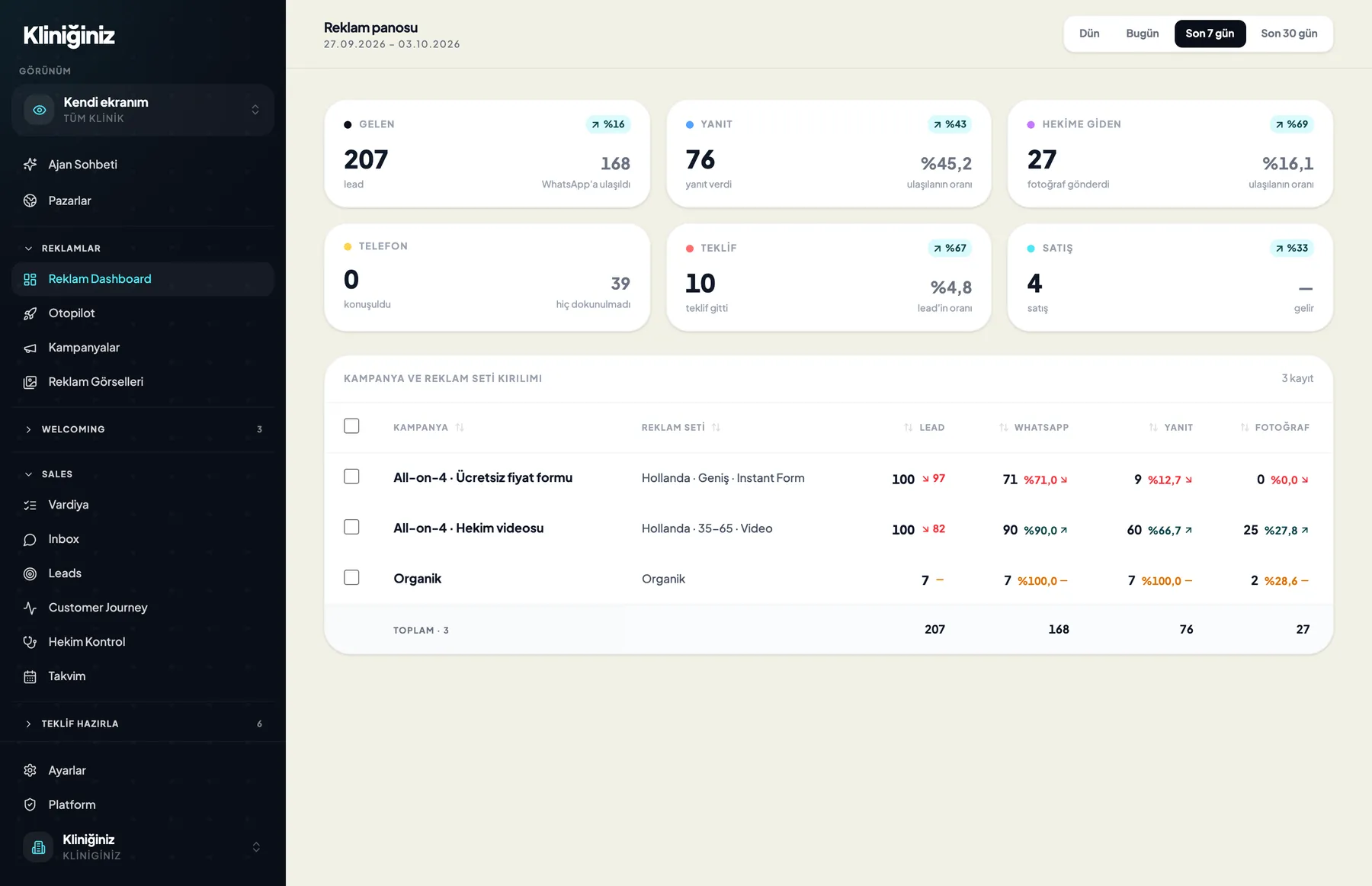Click the Kampanyalar megaphone icon
The height and width of the screenshot is (886, 1372).
point(30,348)
